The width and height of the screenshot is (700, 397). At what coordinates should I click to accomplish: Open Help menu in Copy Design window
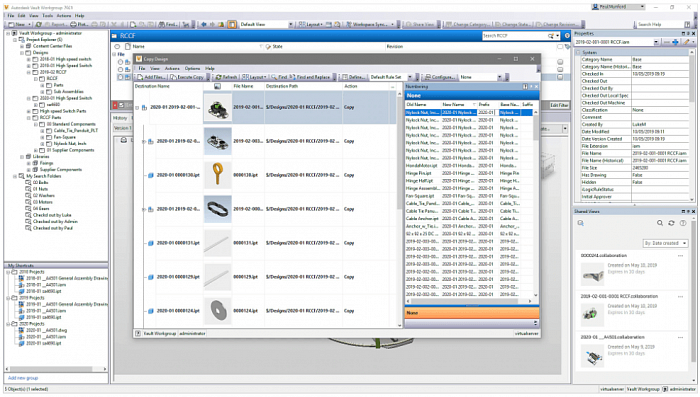click(x=210, y=68)
